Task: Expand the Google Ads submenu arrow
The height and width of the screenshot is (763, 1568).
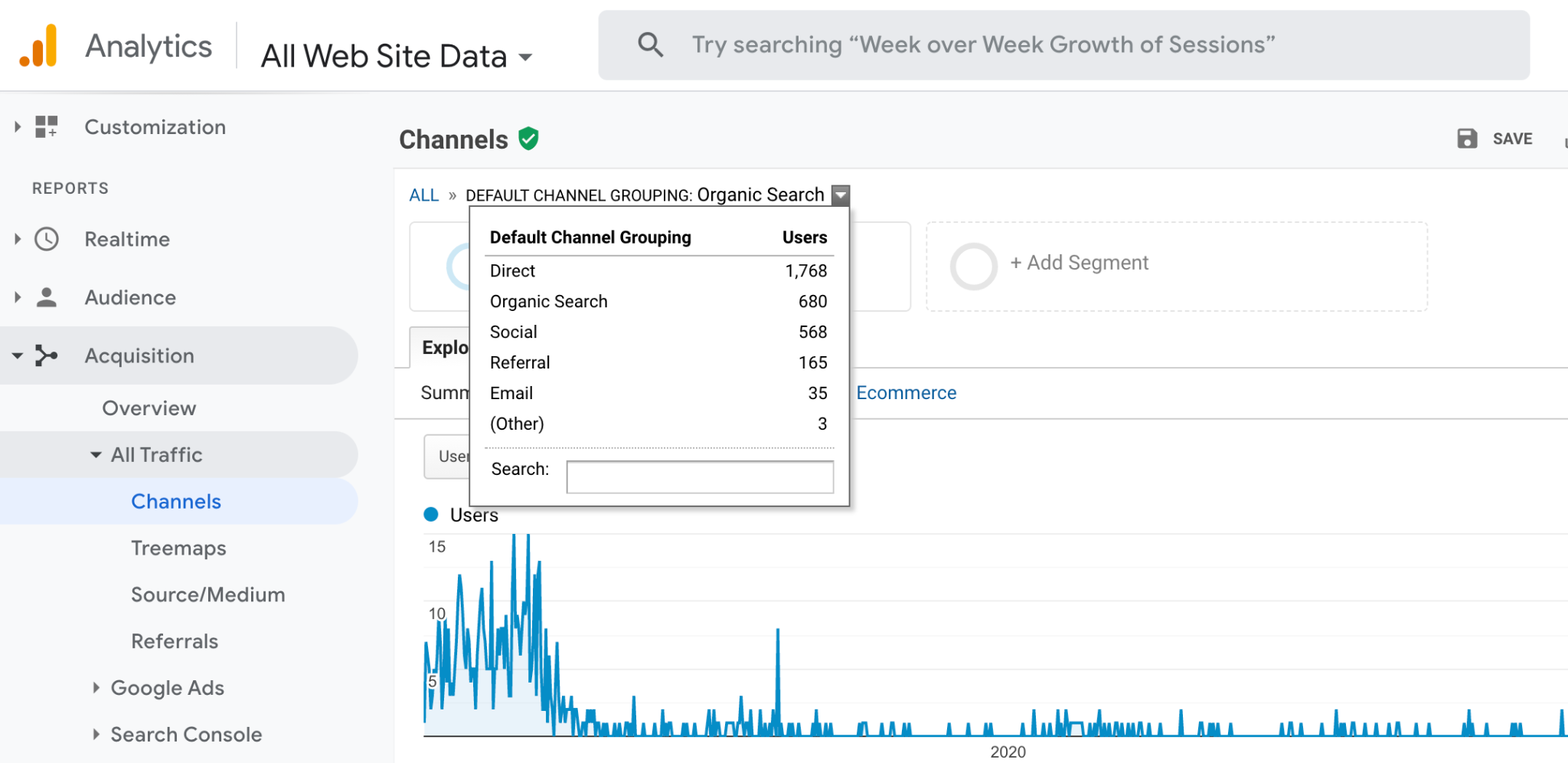Action: 96,688
